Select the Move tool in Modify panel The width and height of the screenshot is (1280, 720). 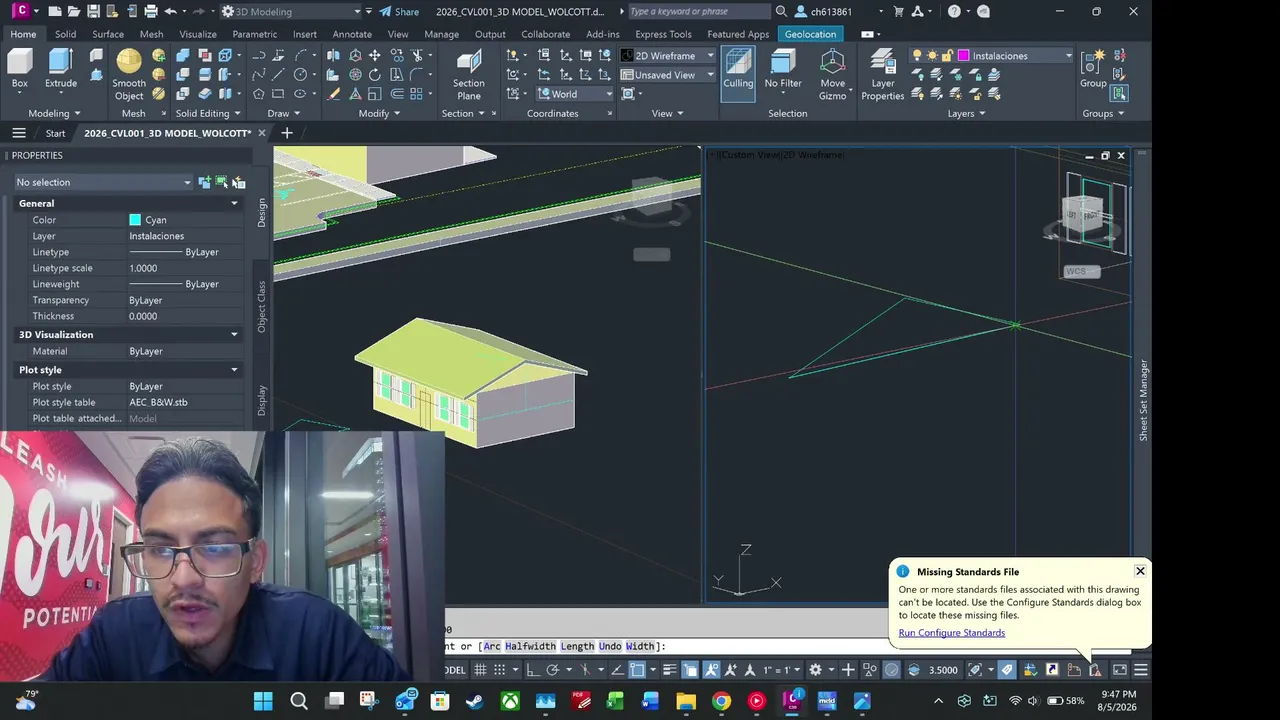point(375,55)
